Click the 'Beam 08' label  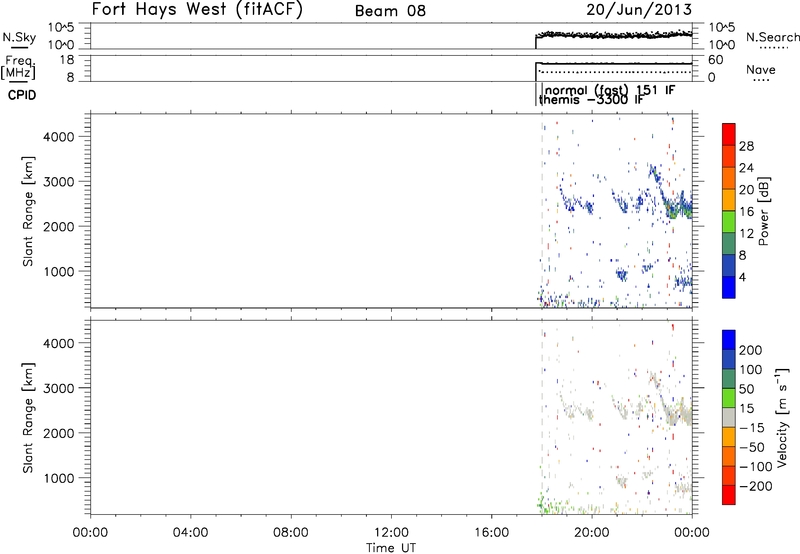coord(390,11)
